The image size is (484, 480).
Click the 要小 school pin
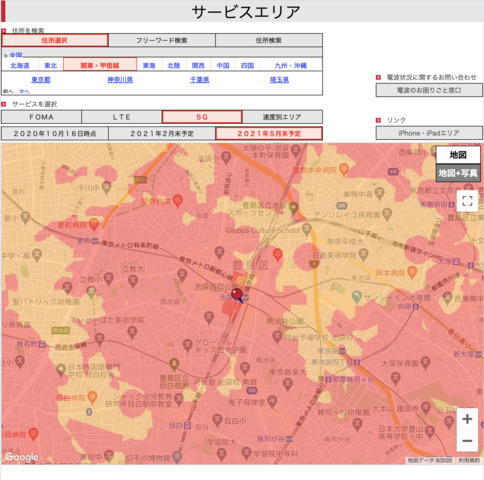(26, 218)
